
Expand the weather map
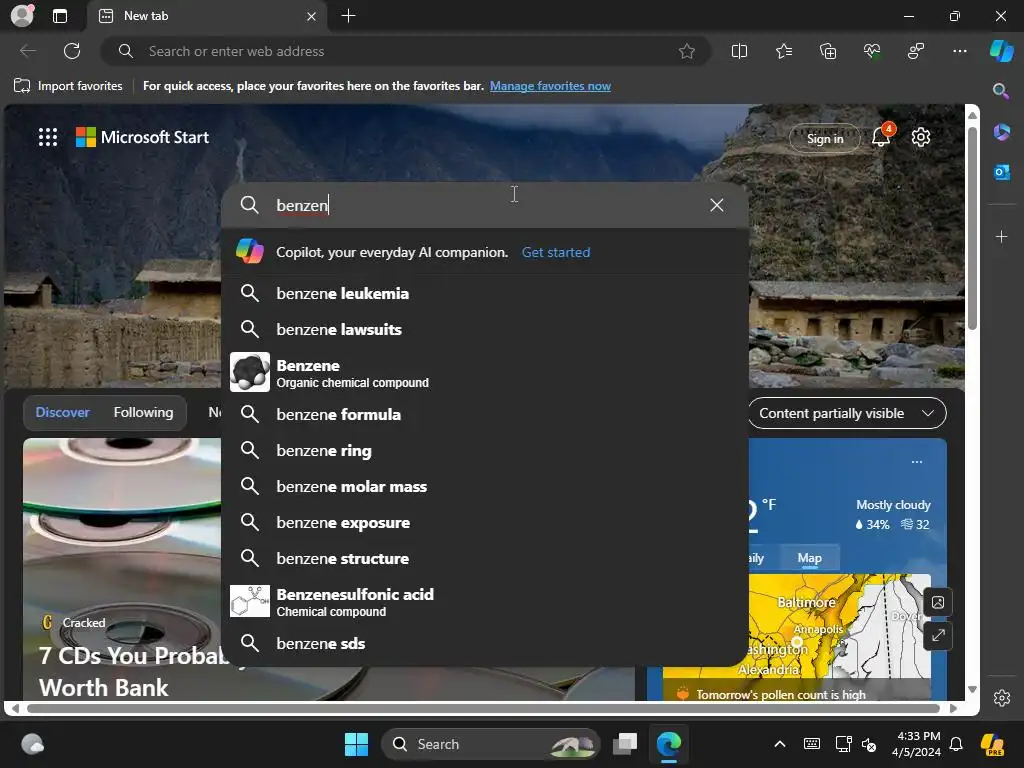tap(938, 635)
